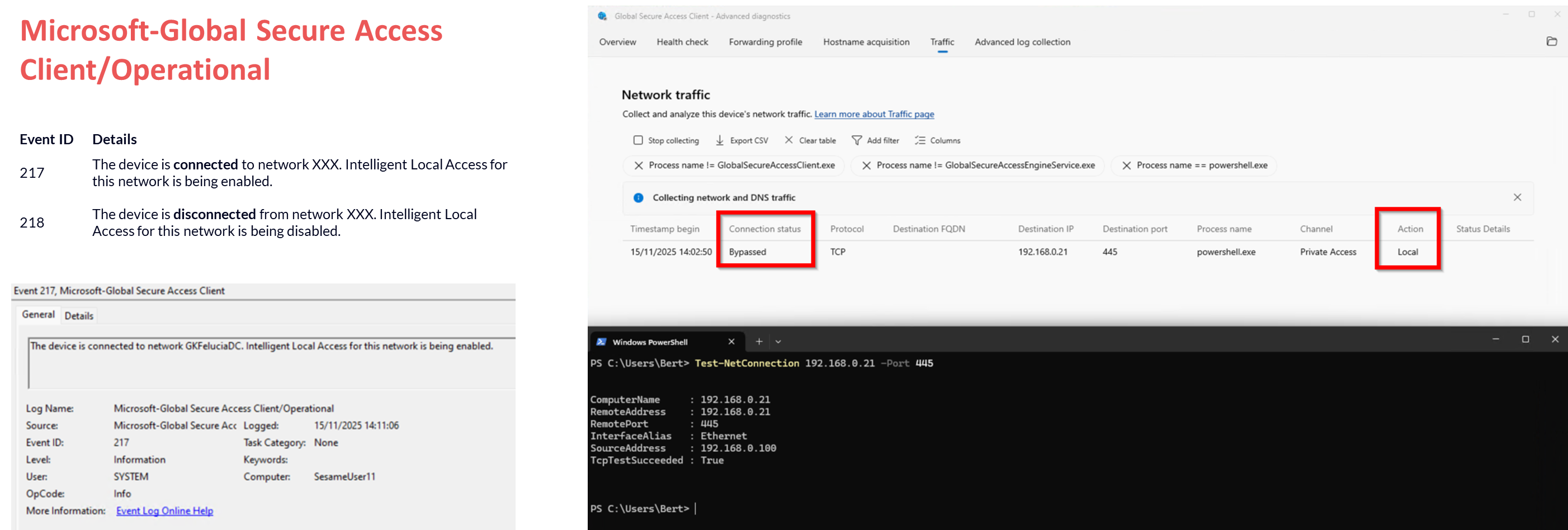Click the Clear table X icon

coord(788,140)
